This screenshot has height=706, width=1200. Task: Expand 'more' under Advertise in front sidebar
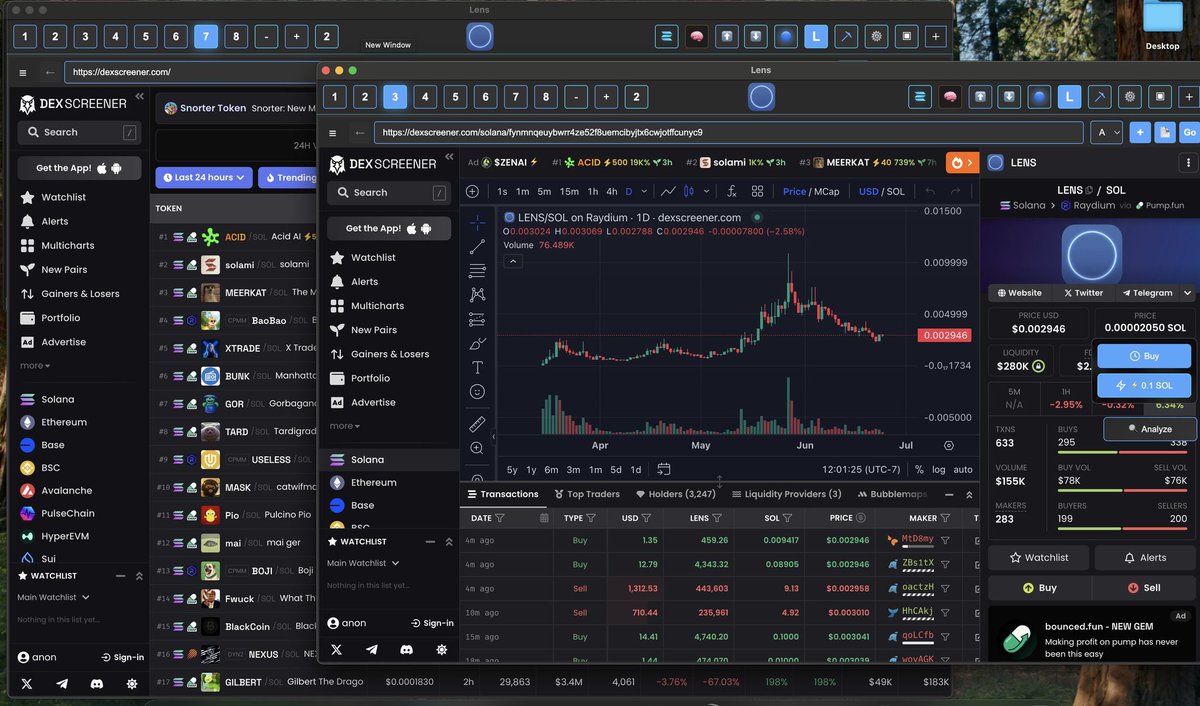(344, 426)
